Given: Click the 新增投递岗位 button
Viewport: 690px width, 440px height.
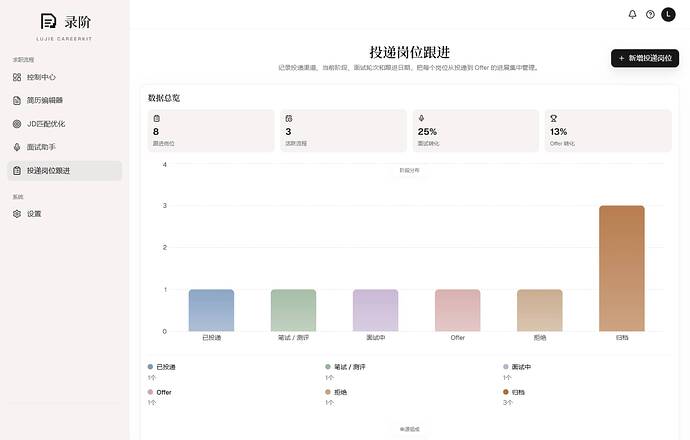Looking at the screenshot, I should point(645,58).
